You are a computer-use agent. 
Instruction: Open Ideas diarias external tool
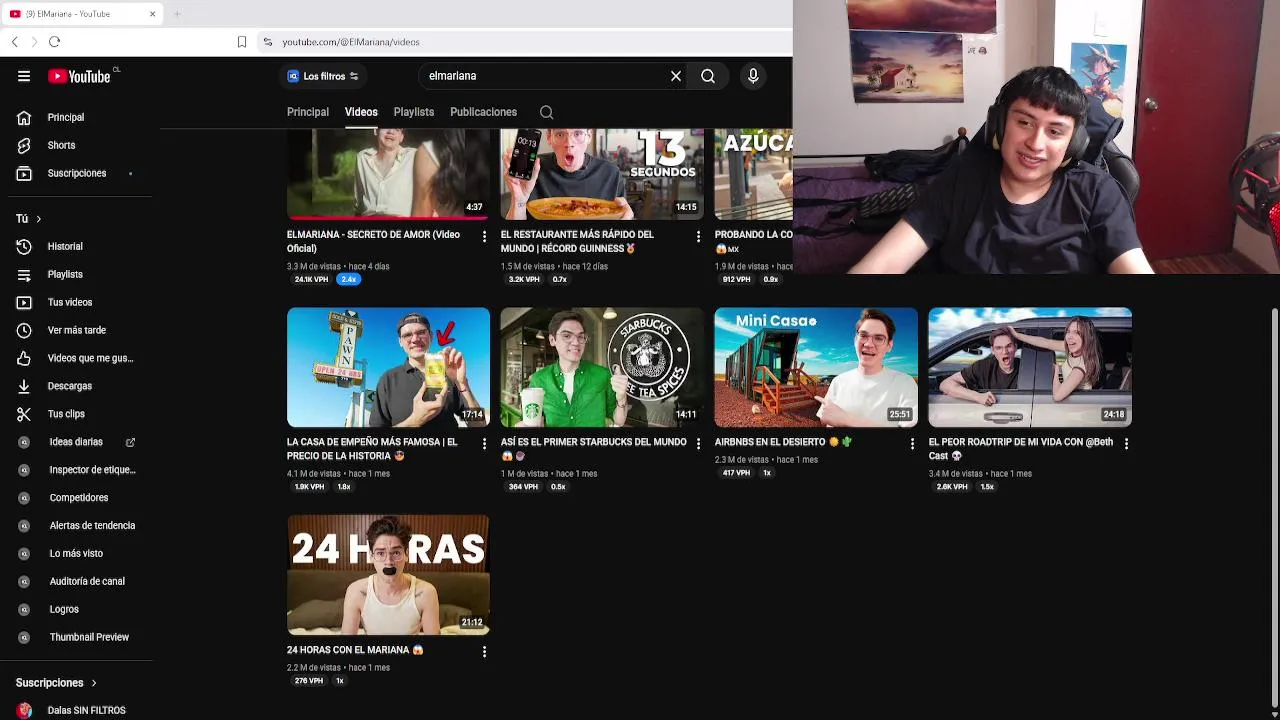tap(76, 442)
